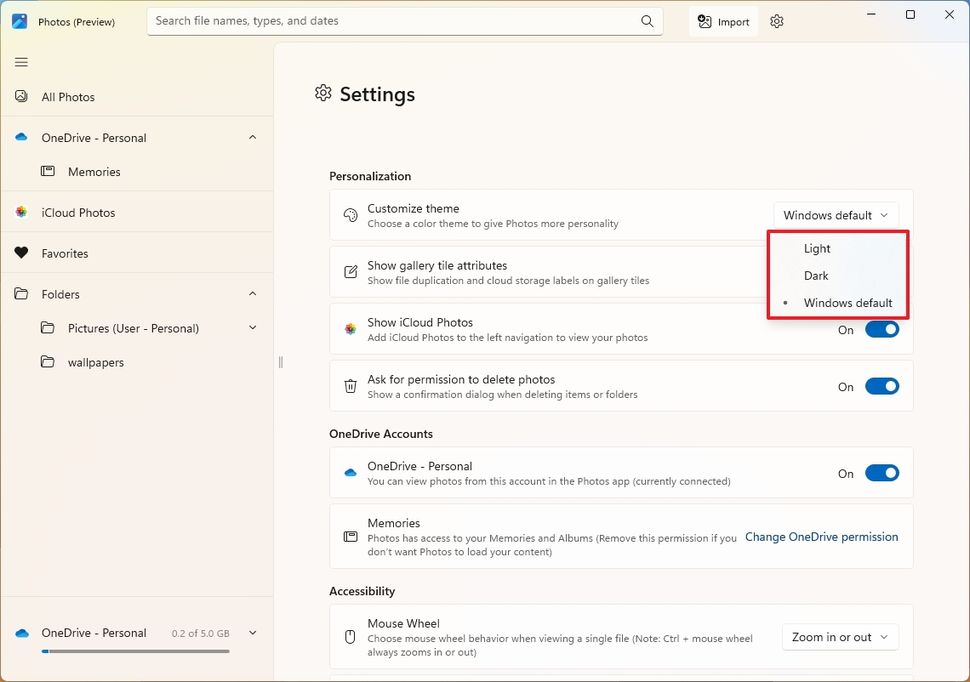The width and height of the screenshot is (970, 682).
Task: Click the Import button
Action: [723, 21]
